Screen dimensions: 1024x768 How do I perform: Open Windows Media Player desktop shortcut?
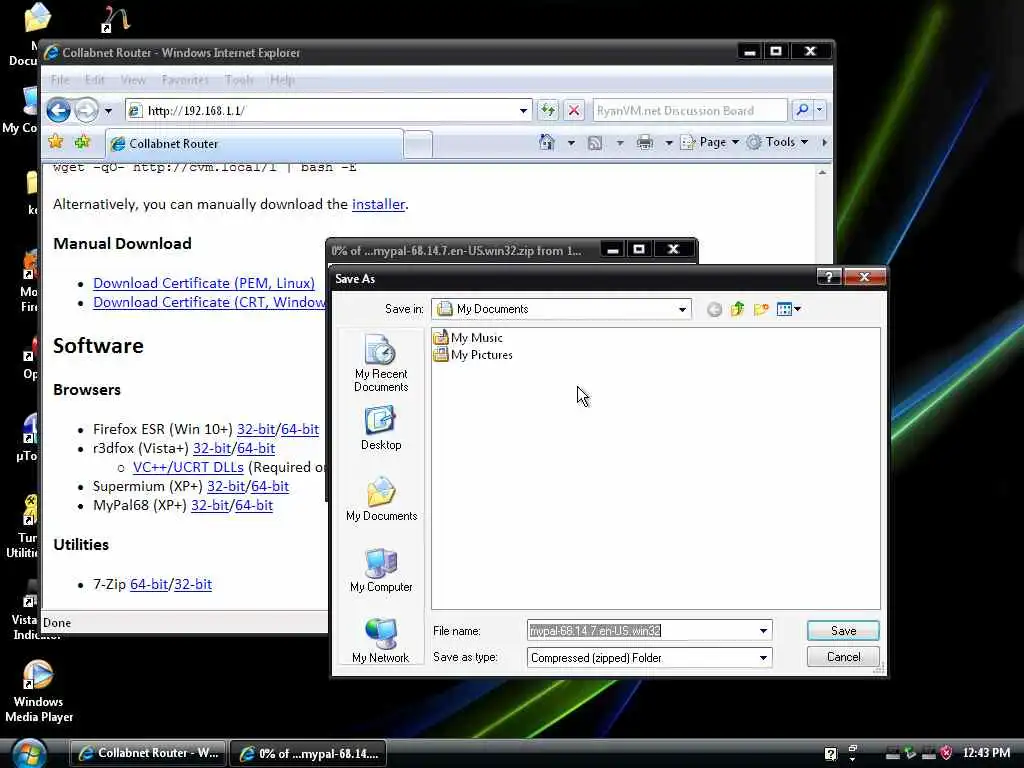pyautogui.click(x=39, y=692)
